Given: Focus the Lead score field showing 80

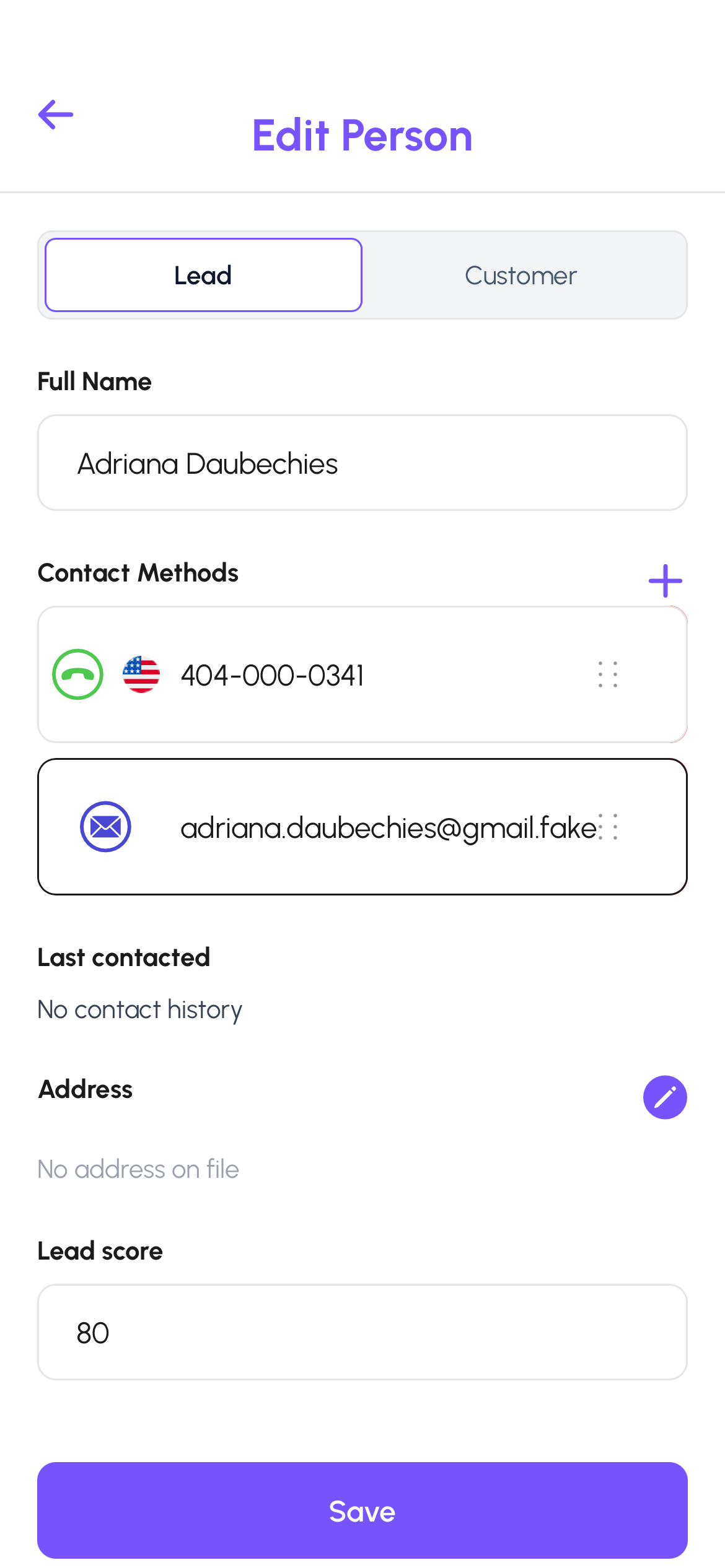Looking at the screenshot, I should [x=362, y=1332].
